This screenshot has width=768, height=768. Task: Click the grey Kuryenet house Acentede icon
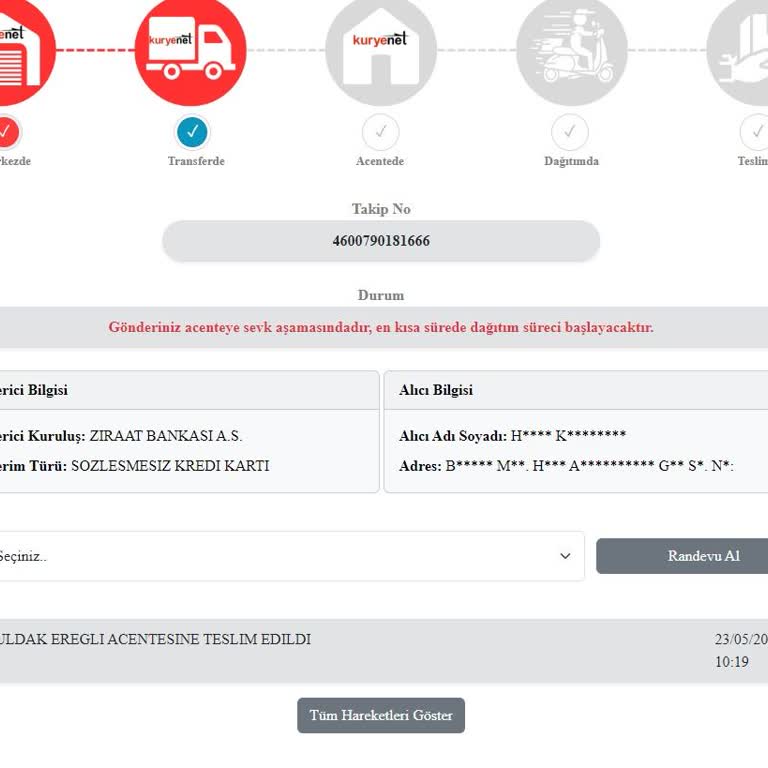click(x=381, y=50)
